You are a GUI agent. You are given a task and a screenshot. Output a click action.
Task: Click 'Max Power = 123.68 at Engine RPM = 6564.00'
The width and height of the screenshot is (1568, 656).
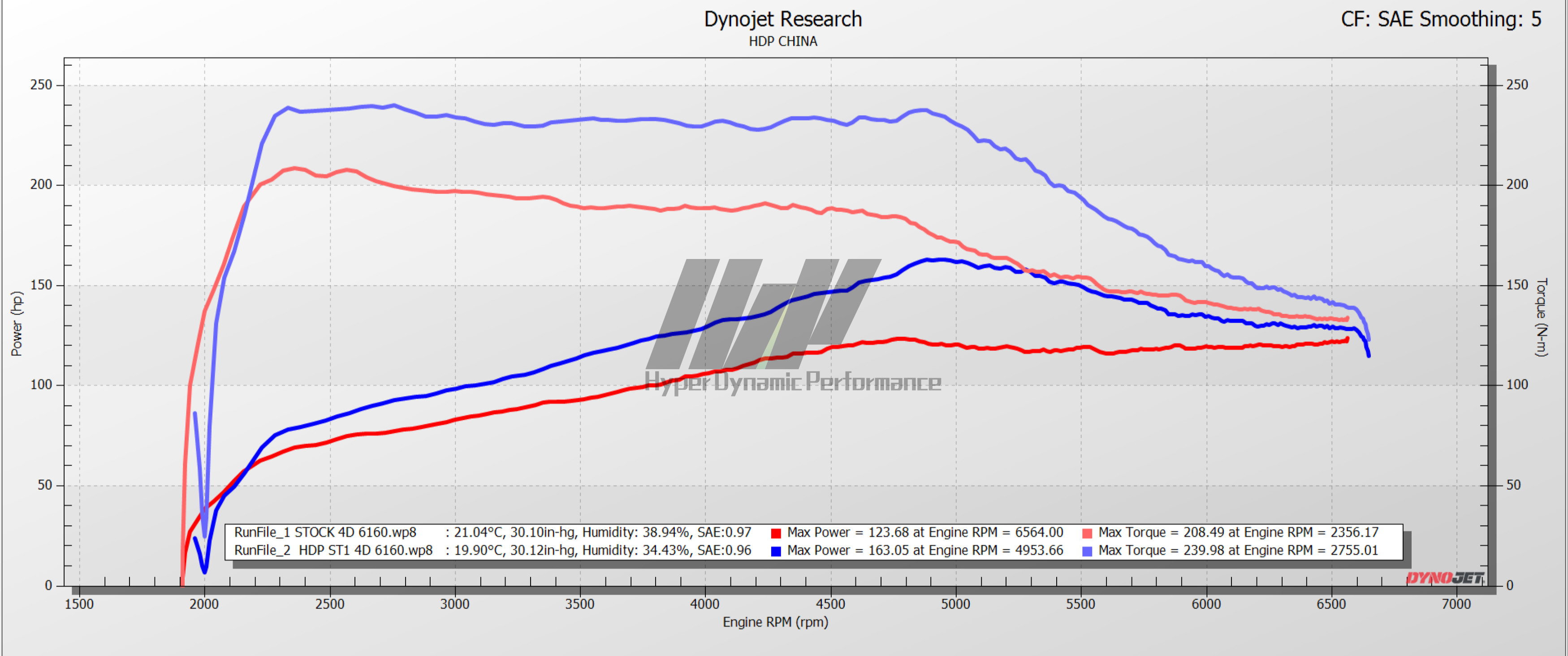(x=925, y=532)
